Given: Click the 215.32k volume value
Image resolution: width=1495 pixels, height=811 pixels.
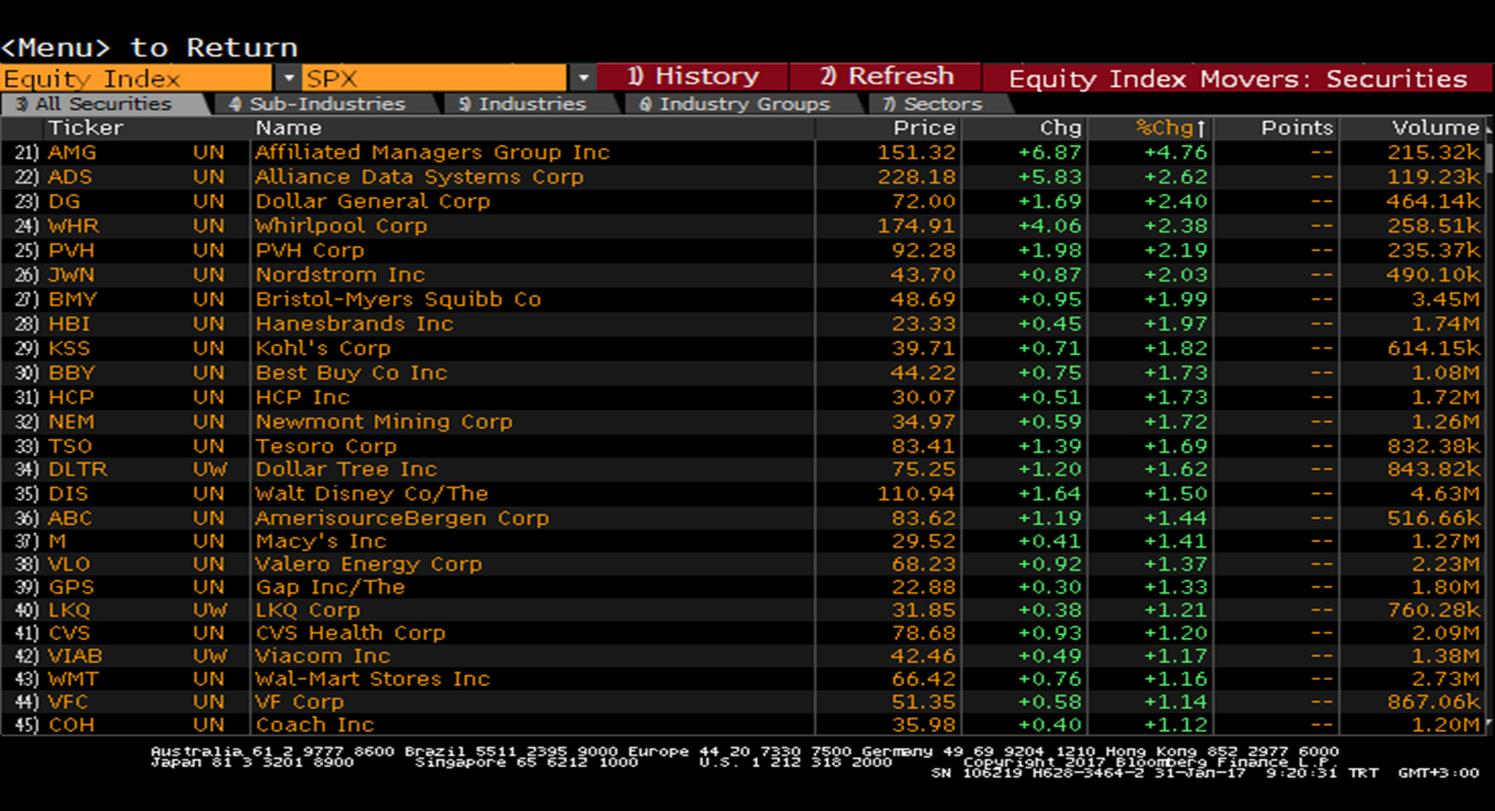Looking at the screenshot, I should click(x=1434, y=152).
